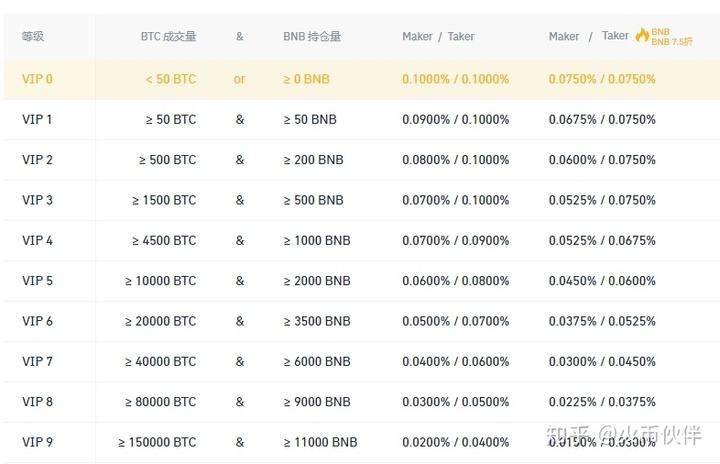Click the '≥ 6000 BNB' holding cell
Screen dimensions: 720x464
(317, 362)
